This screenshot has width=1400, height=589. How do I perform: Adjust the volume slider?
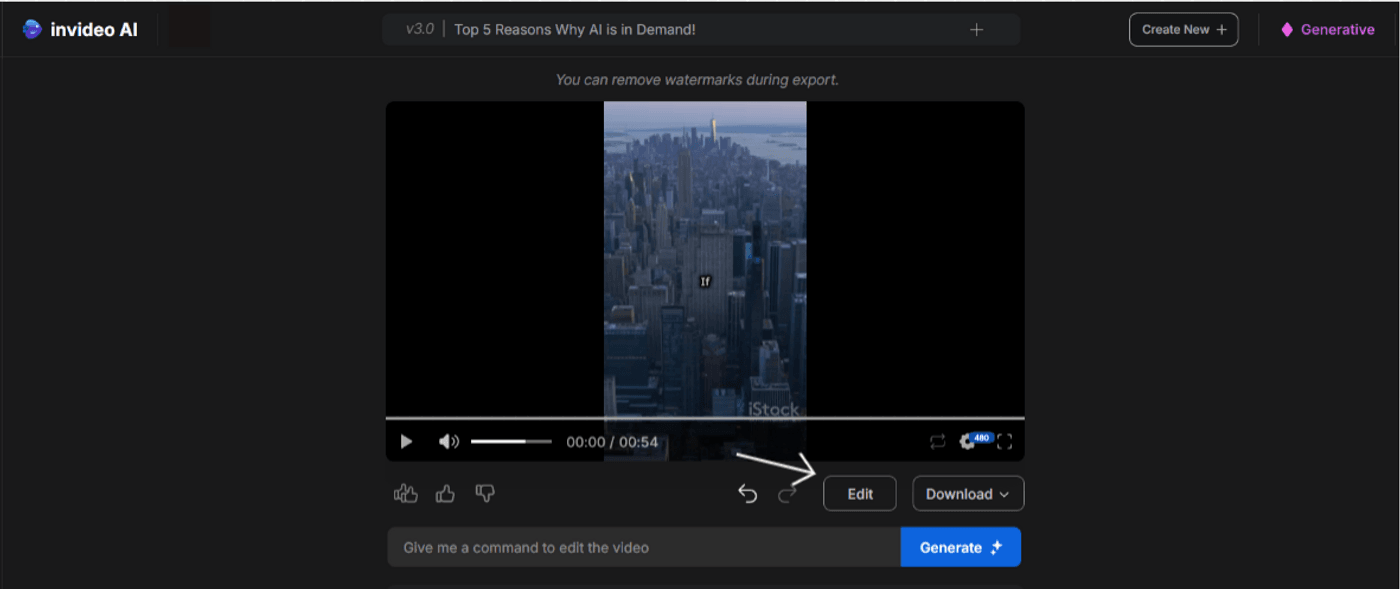tap(512, 440)
